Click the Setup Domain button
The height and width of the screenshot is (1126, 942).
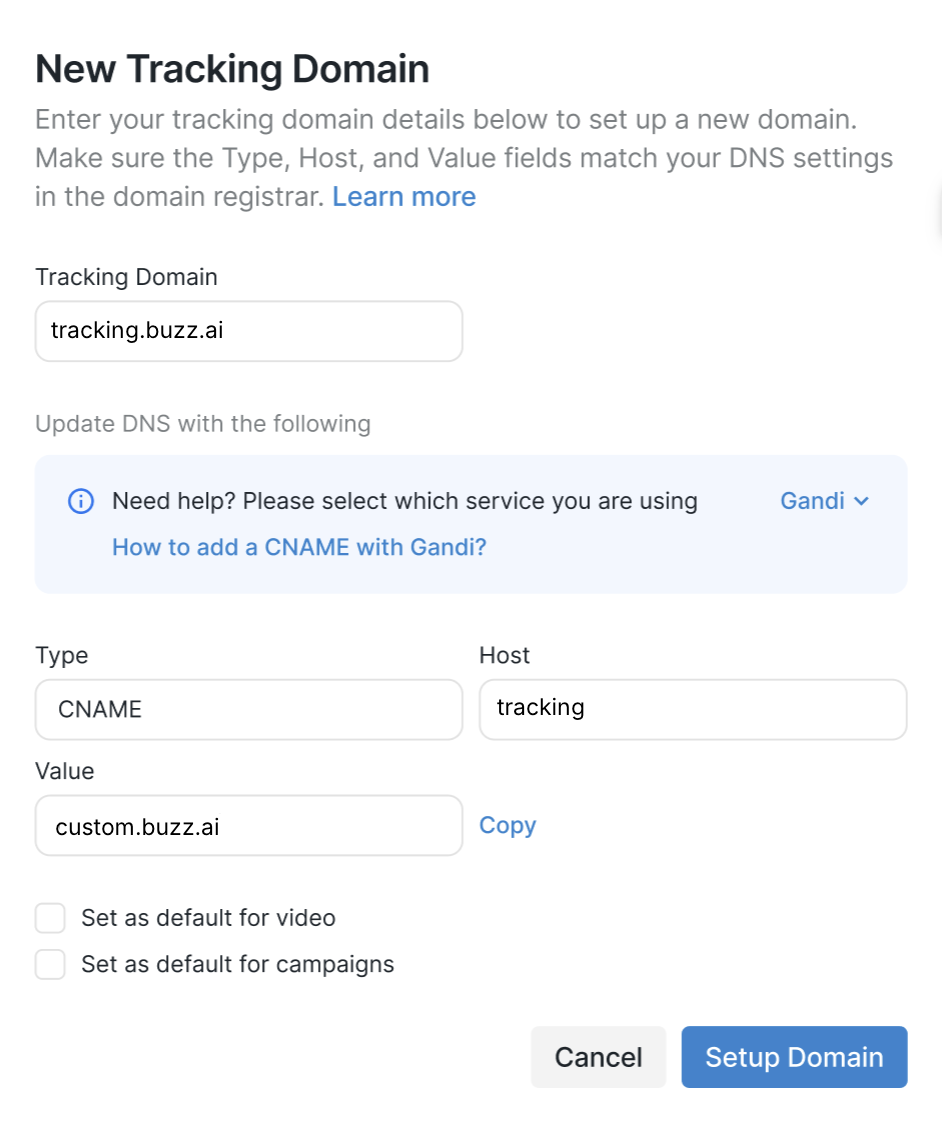pyautogui.click(x=794, y=1057)
